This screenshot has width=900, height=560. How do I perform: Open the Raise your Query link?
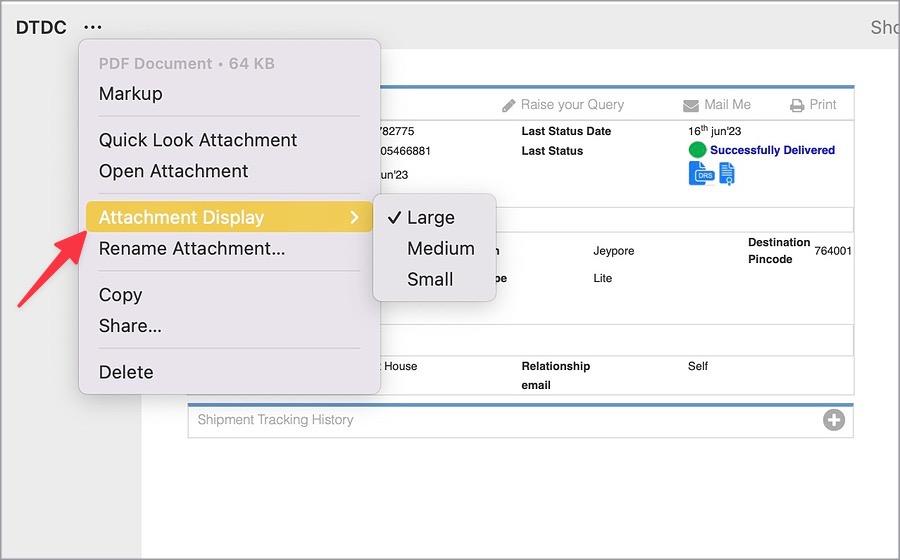tap(572, 104)
